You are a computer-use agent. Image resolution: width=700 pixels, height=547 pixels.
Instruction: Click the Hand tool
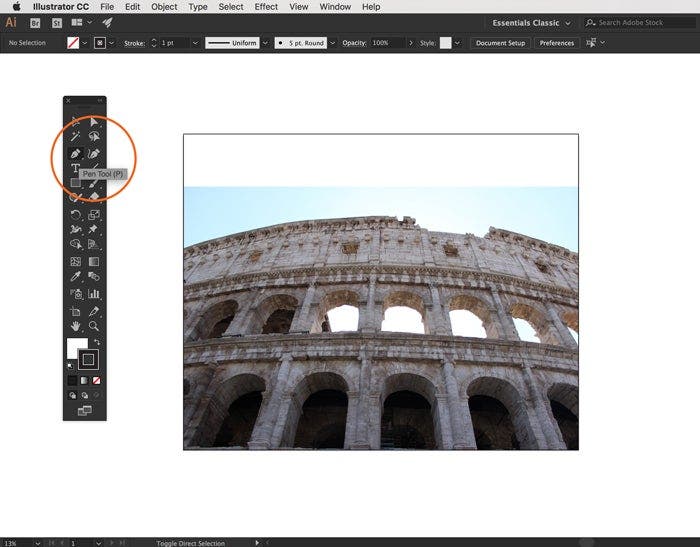click(x=75, y=326)
